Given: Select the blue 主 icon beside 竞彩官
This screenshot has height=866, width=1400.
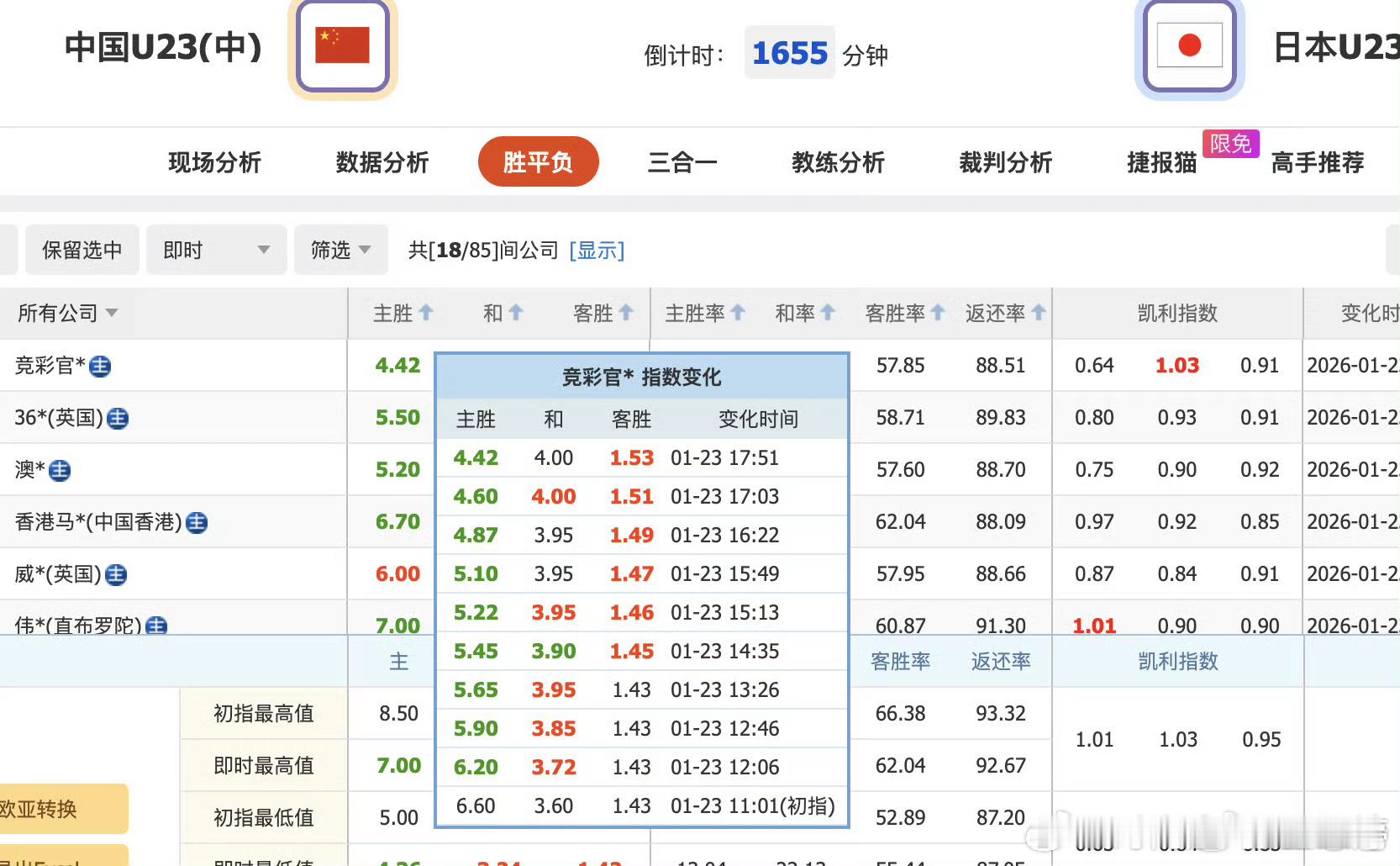Looking at the screenshot, I should tap(99, 367).
